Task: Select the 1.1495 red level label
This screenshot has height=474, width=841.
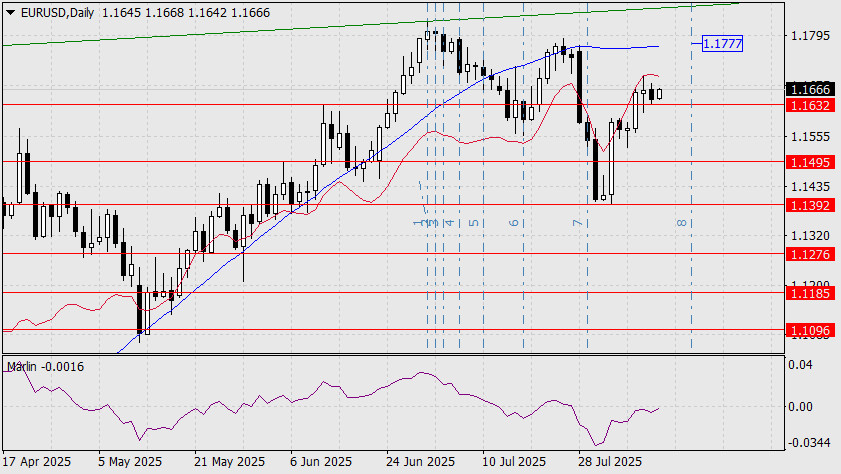Action: click(x=810, y=162)
